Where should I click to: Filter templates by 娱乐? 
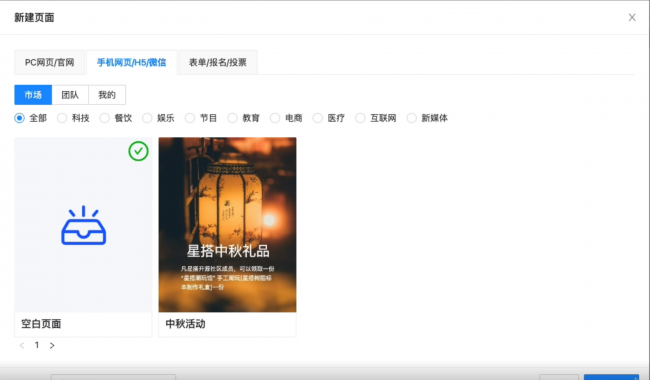pyautogui.click(x=148, y=118)
